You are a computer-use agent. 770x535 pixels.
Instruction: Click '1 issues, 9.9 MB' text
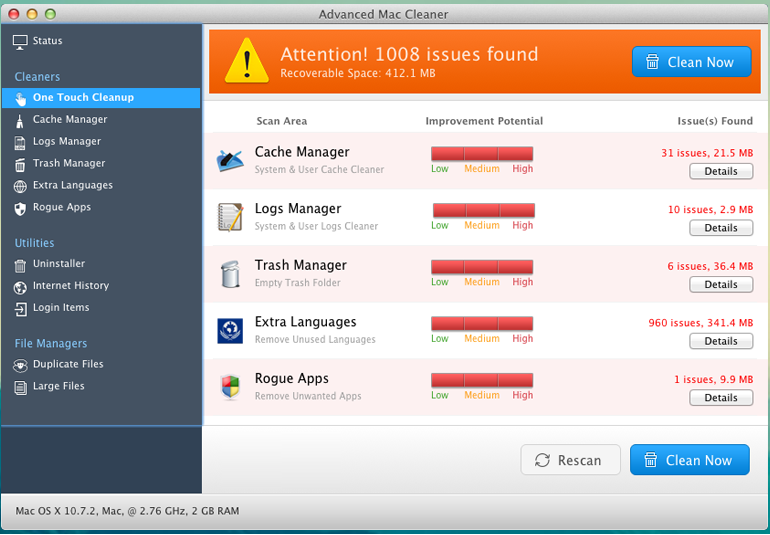[x=714, y=379]
